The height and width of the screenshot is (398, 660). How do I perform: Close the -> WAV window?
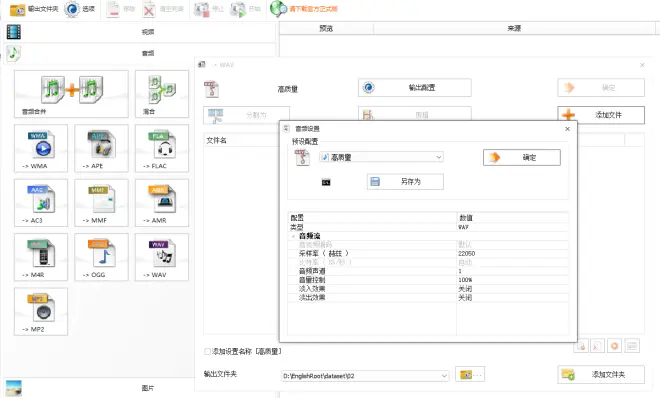[x=642, y=65]
